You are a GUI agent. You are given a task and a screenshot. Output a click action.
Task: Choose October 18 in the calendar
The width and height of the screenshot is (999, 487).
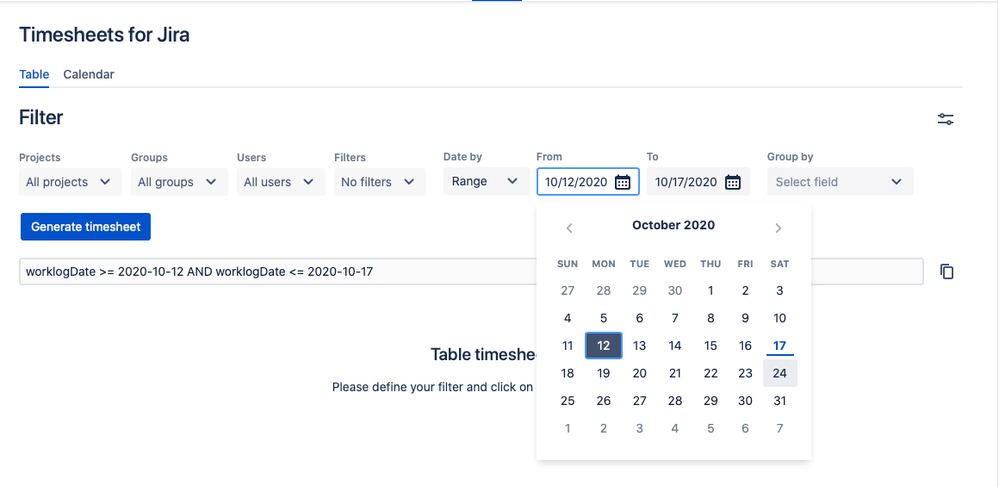[568, 373]
